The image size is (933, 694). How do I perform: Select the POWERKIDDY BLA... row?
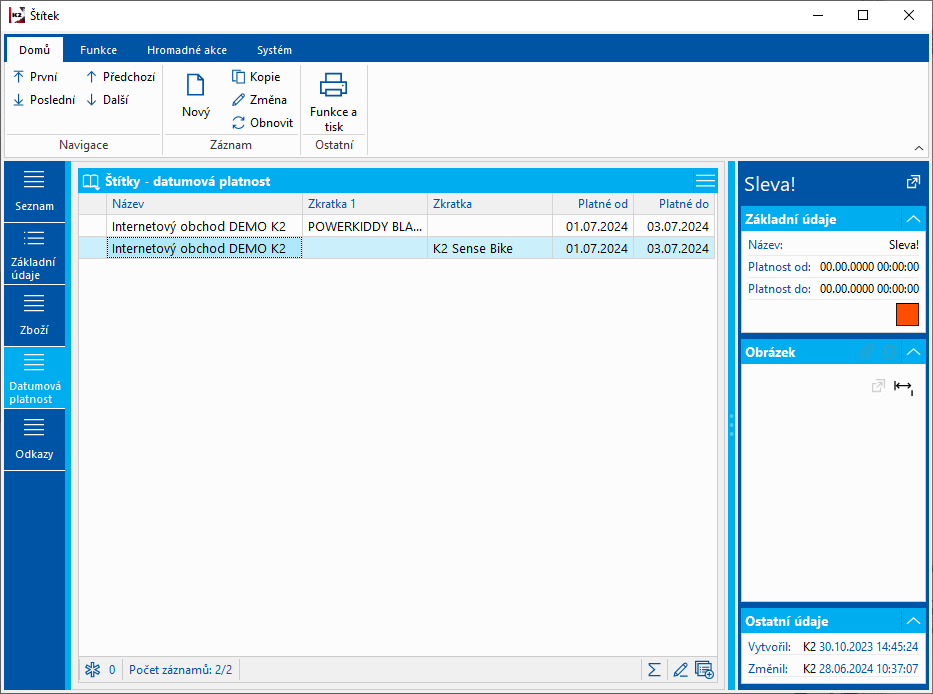366,227
